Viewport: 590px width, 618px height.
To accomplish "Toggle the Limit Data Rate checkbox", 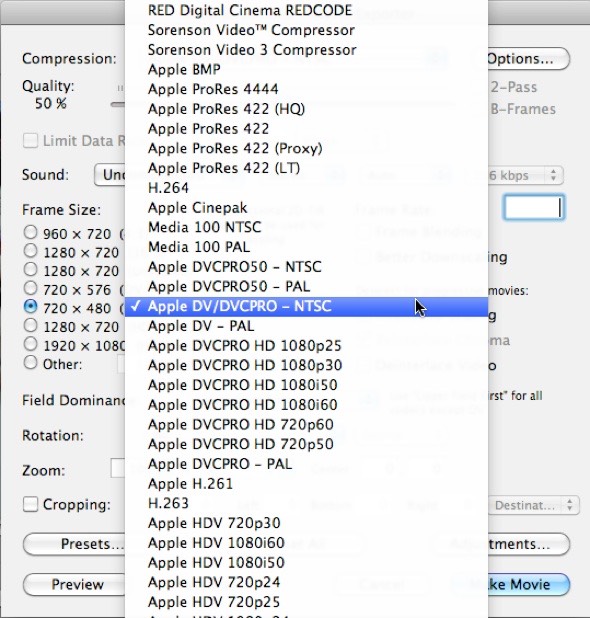I will (30, 140).
